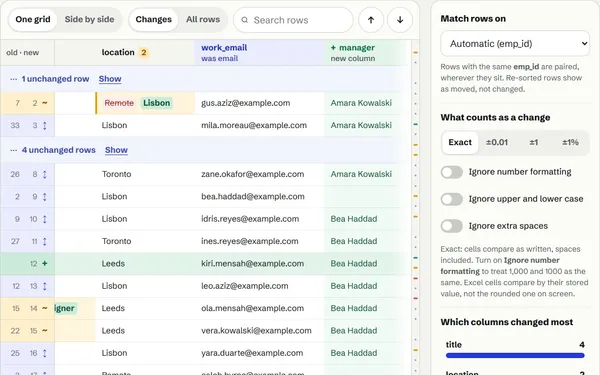Click the moved arrow icon on bea.haddad row

click(x=45, y=197)
